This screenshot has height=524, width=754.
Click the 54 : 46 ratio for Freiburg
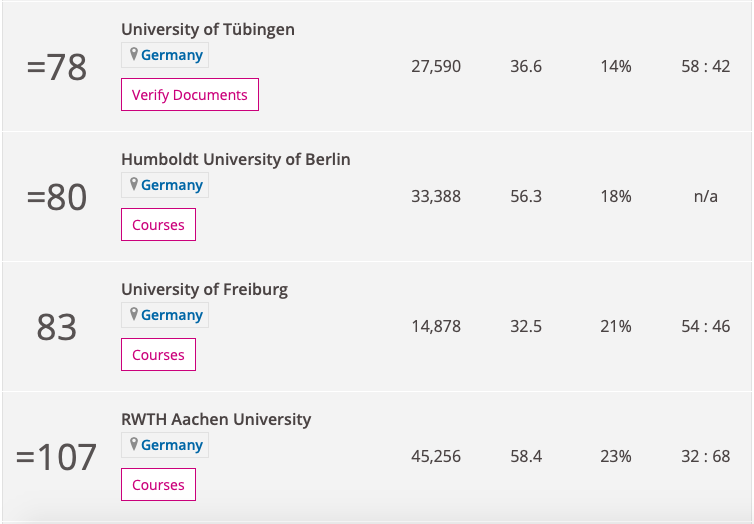706,326
